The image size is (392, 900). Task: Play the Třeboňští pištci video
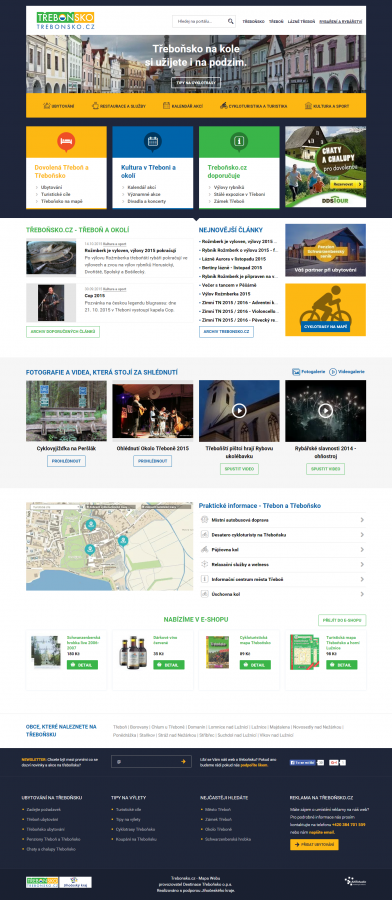tap(239, 410)
